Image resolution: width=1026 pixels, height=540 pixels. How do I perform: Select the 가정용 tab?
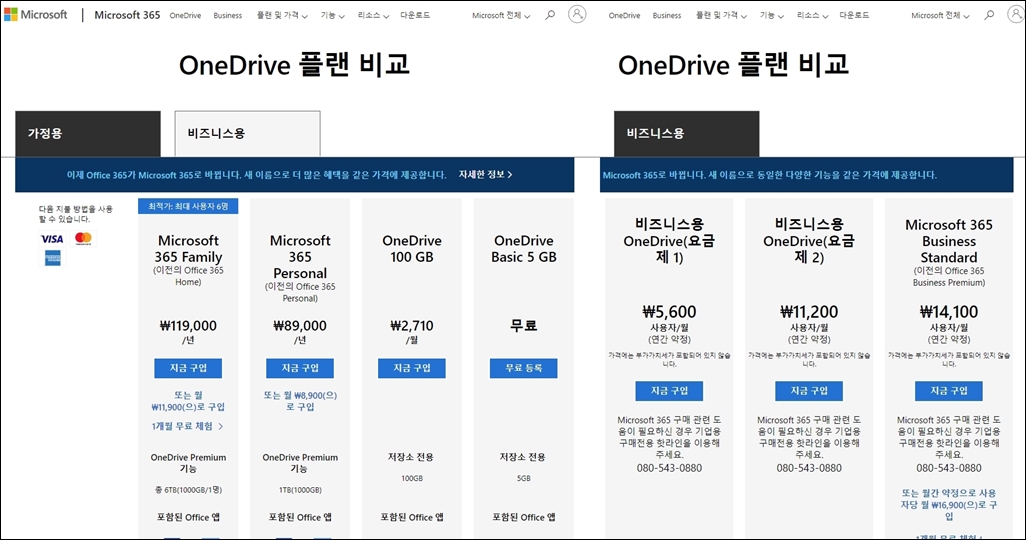click(88, 134)
